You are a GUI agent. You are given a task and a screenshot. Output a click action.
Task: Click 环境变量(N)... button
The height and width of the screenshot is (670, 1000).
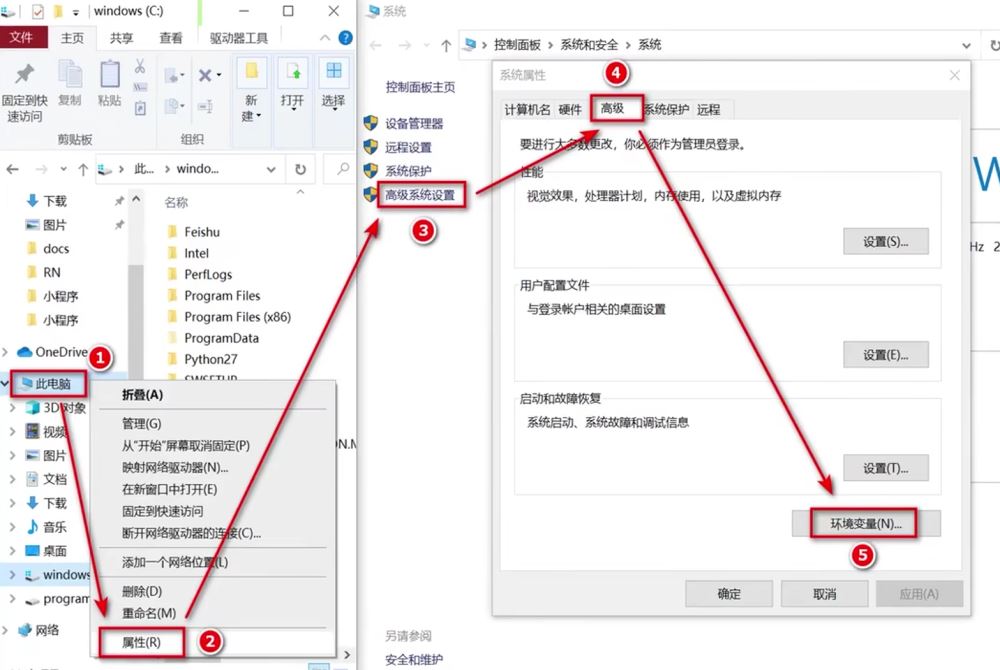(x=865, y=524)
